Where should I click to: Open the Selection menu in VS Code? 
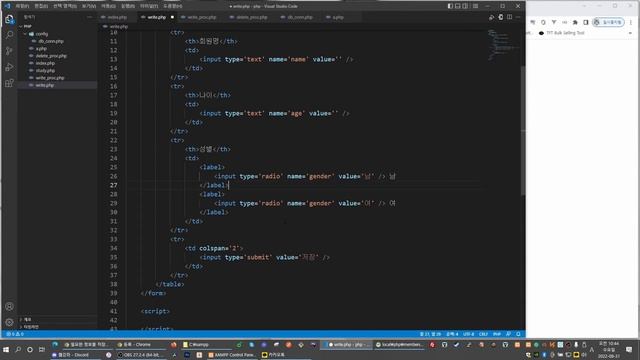64,6
